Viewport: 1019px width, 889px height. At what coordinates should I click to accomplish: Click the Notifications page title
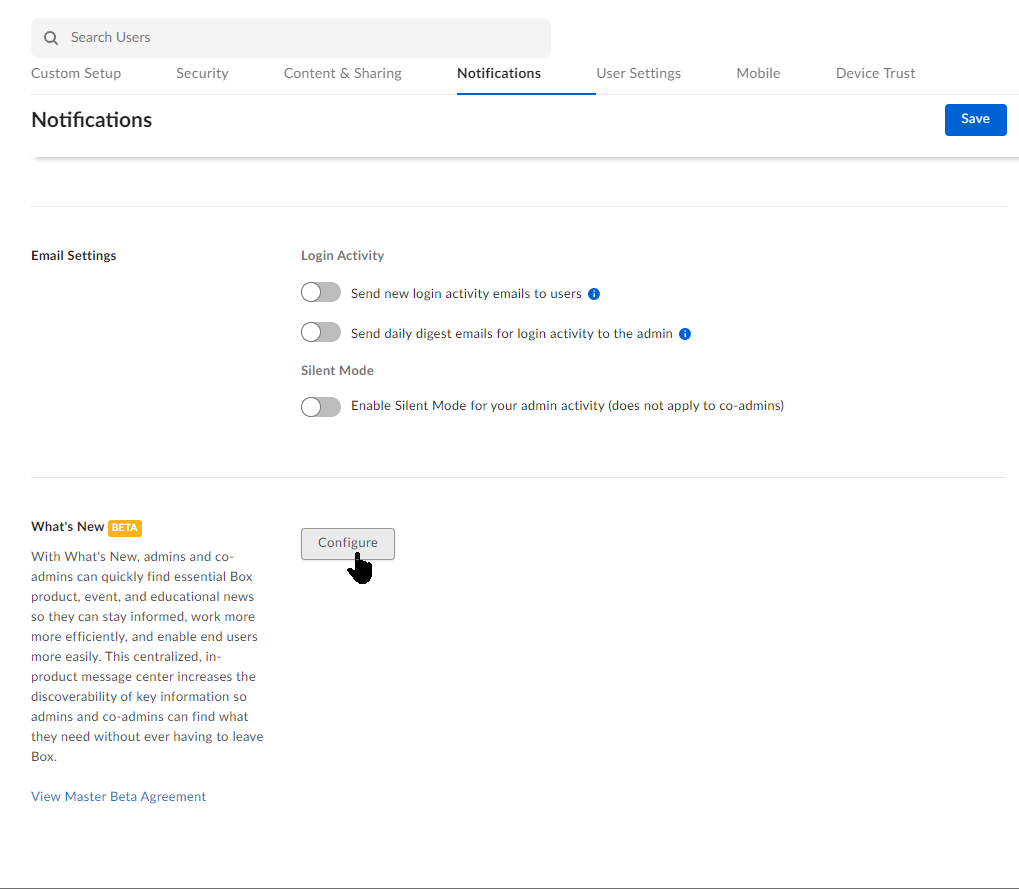click(x=92, y=120)
